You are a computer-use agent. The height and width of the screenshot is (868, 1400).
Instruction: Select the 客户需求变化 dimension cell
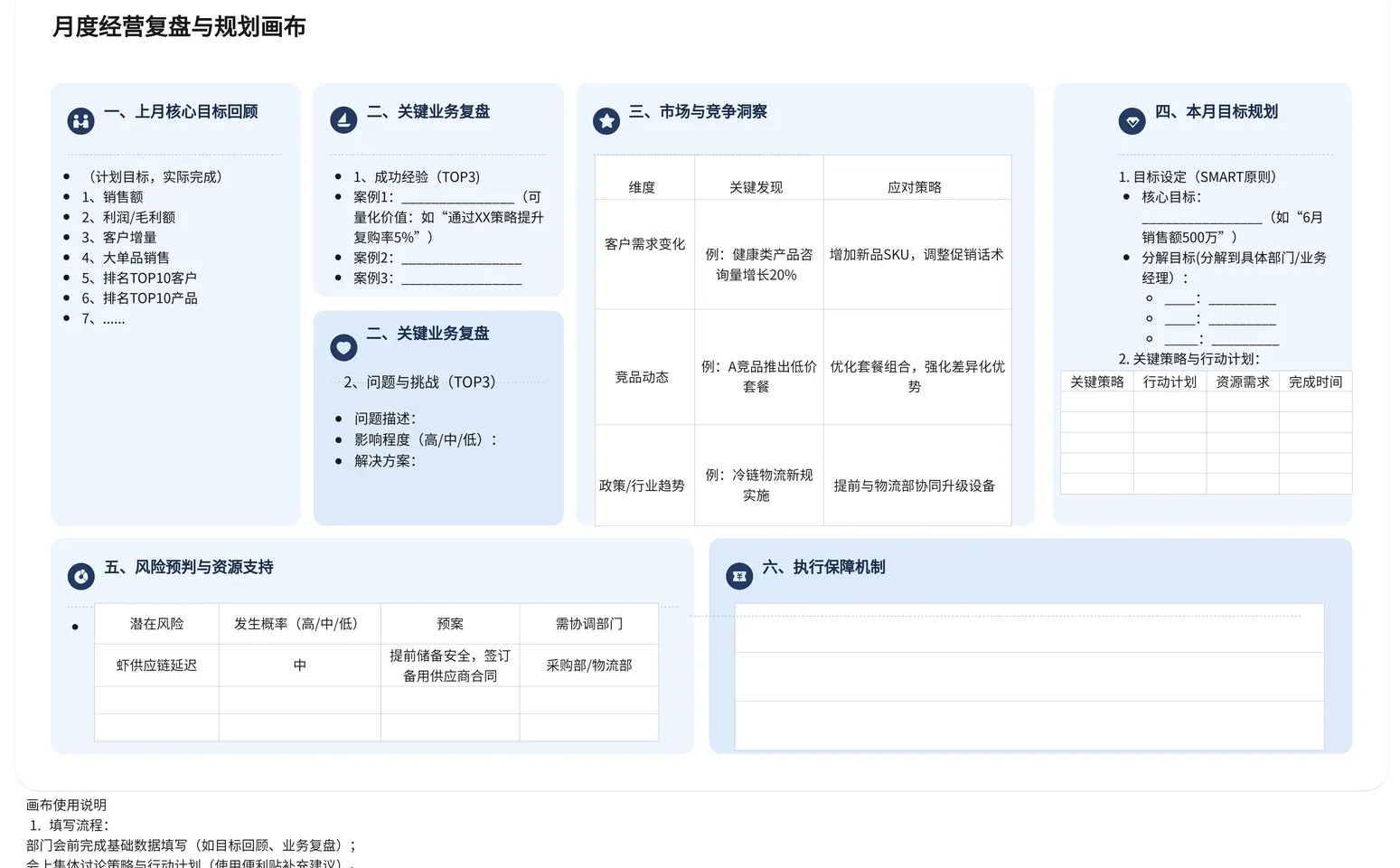[x=644, y=243]
